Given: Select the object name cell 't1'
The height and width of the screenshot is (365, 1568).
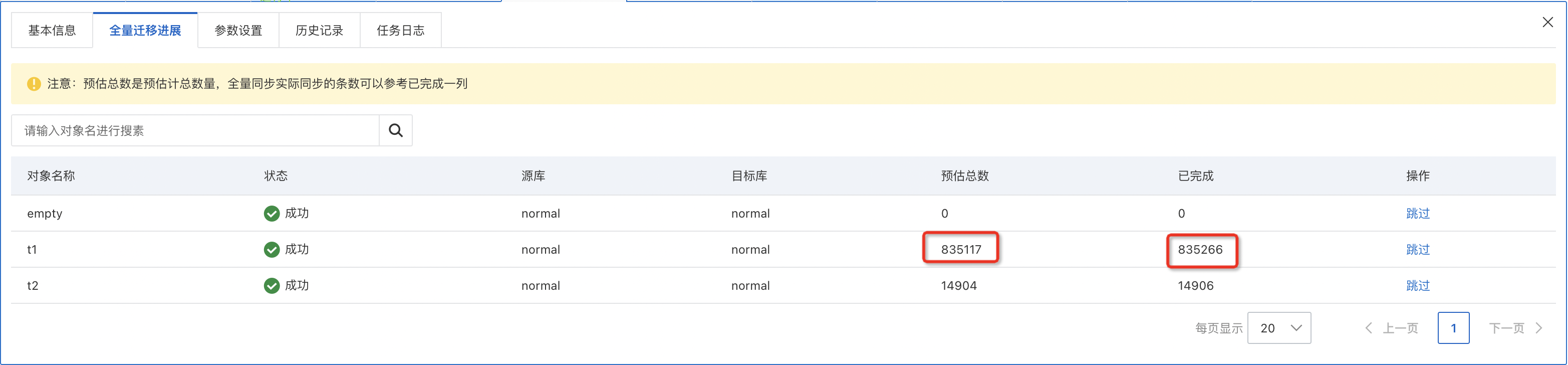Looking at the screenshot, I should (32, 249).
